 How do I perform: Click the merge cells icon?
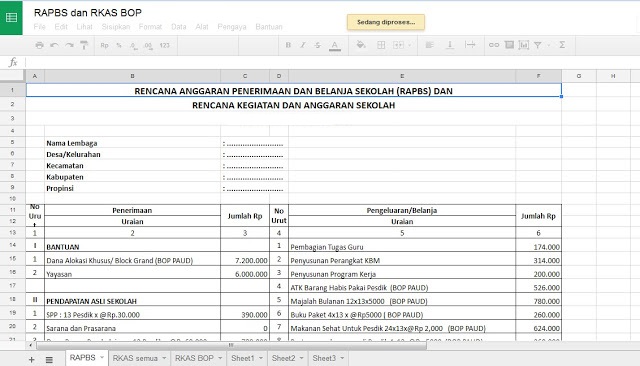click(x=398, y=45)
